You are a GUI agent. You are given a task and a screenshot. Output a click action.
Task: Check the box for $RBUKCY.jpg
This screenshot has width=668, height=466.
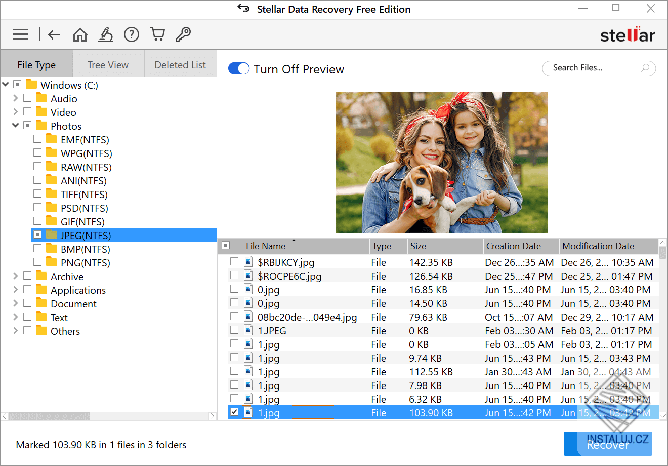tap(234, 262)
